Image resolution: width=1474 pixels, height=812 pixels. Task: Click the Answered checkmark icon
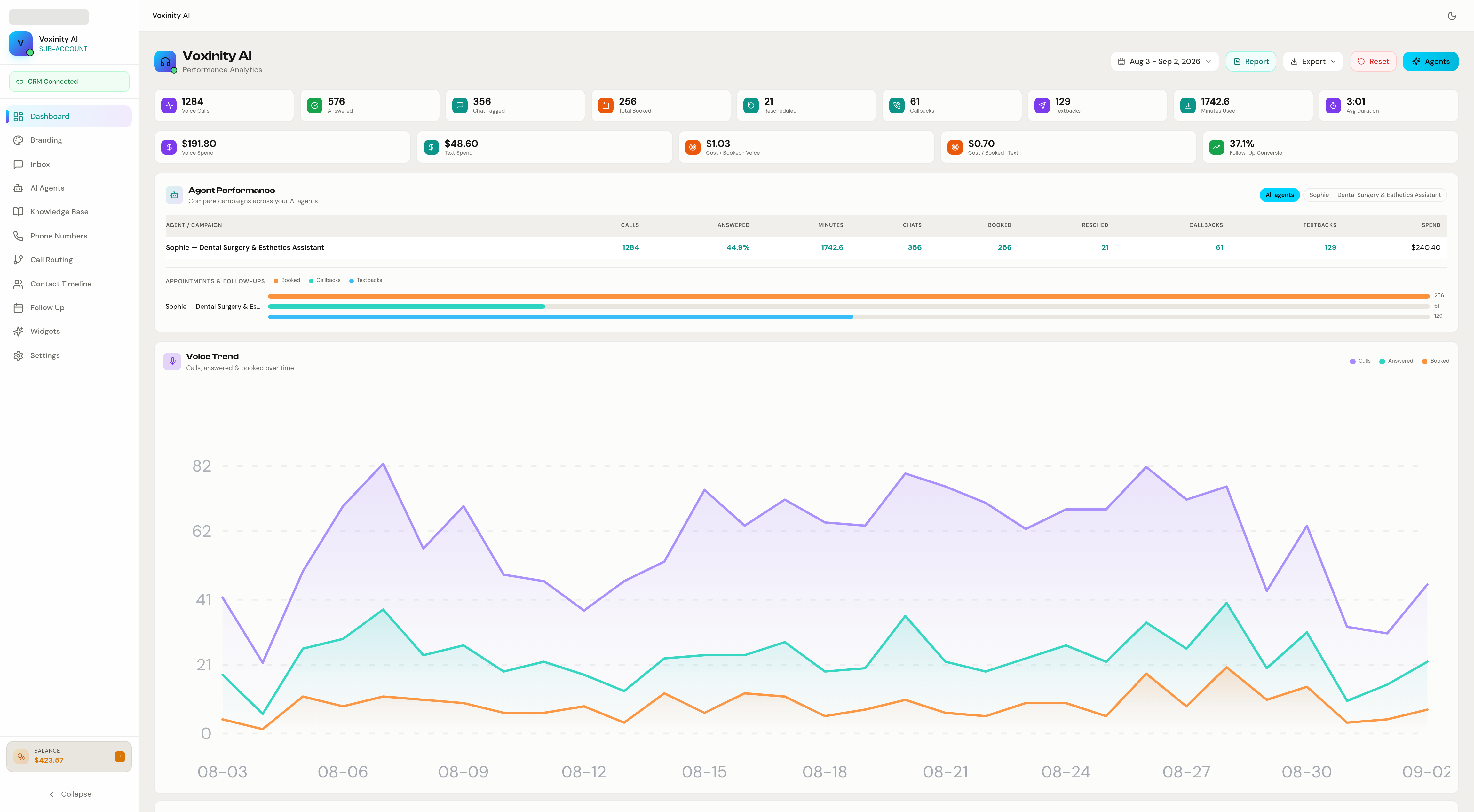tap(315, 105)
